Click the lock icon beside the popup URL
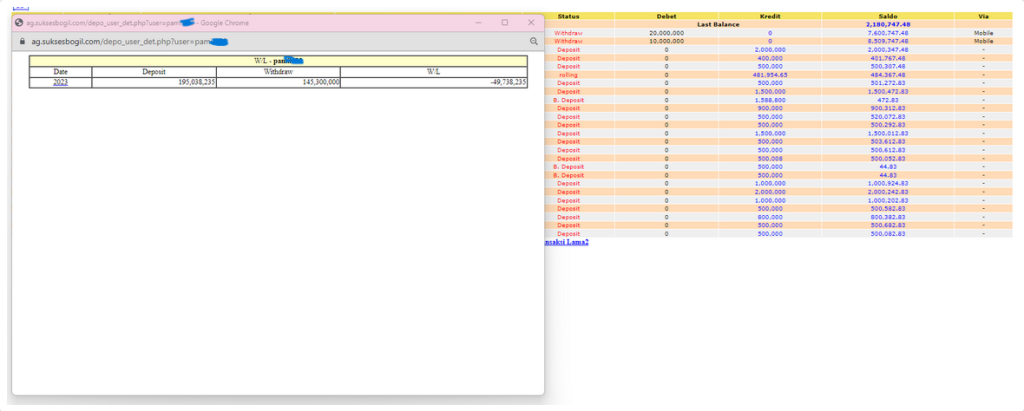The image size is (1024, 411). [22, 41]
